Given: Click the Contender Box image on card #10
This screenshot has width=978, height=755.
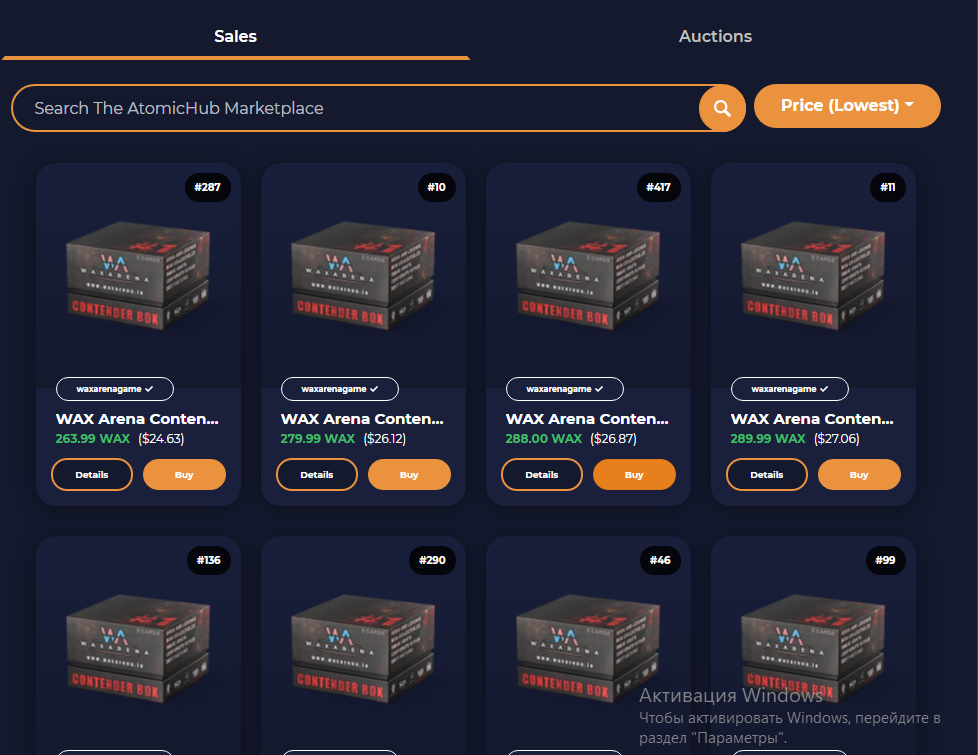Looking at the screenshot, I should 363,276.
